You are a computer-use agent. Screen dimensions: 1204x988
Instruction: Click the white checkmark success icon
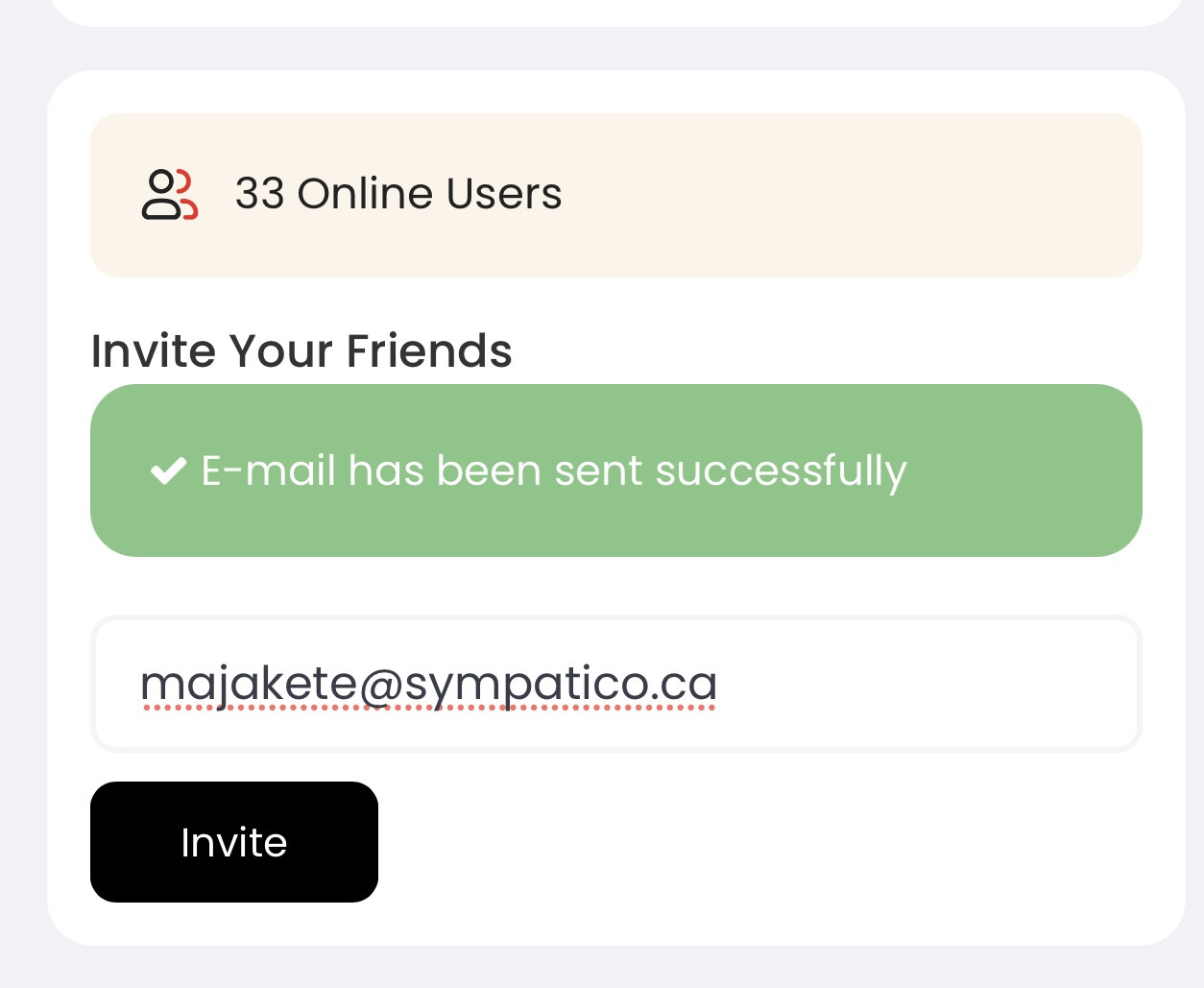tap(168, 470)
